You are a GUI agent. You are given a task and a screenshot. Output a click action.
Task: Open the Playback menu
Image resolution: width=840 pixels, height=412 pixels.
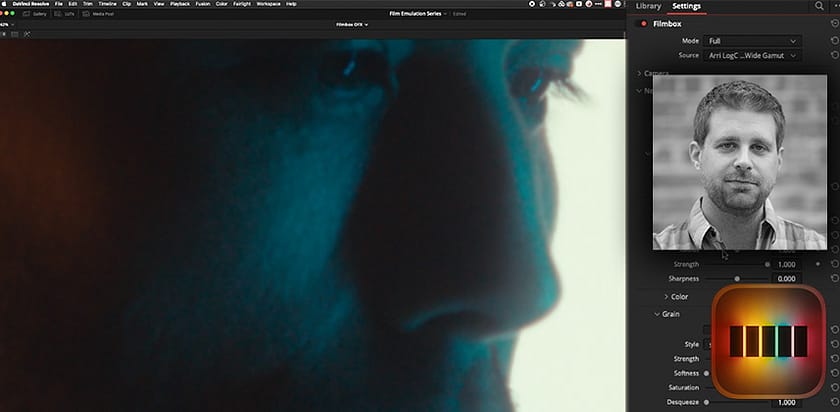point(180,4)
